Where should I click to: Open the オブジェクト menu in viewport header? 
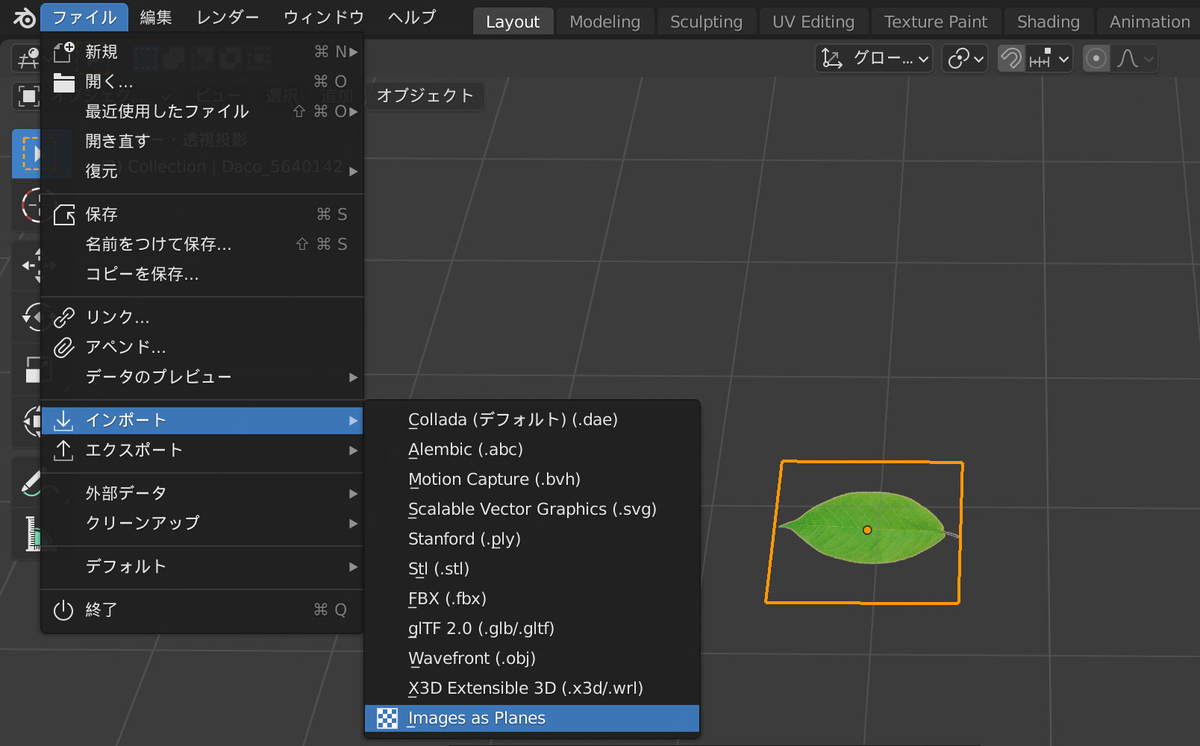tap(425, 96)
